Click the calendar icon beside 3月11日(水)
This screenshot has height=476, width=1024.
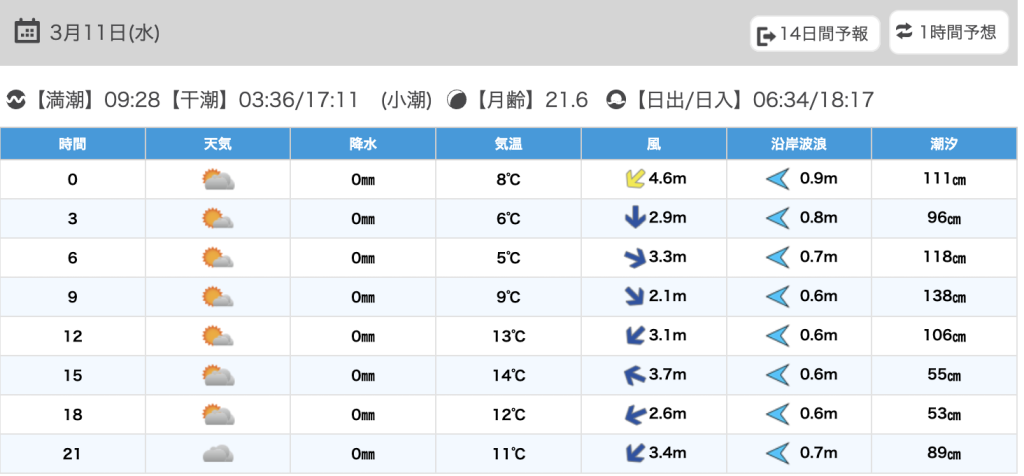pos(28,31)
